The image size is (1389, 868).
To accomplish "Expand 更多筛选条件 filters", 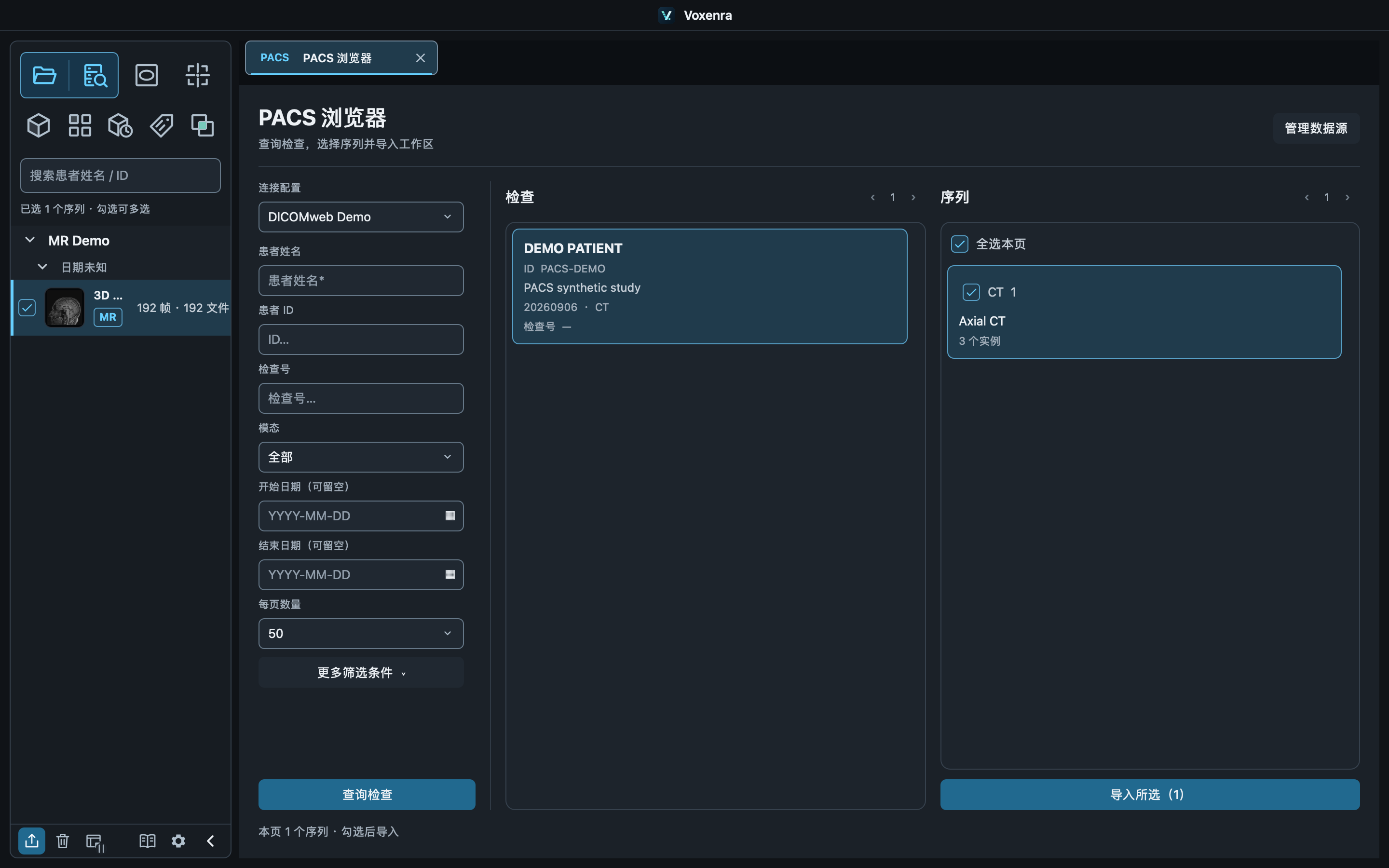I will (361, 672).
